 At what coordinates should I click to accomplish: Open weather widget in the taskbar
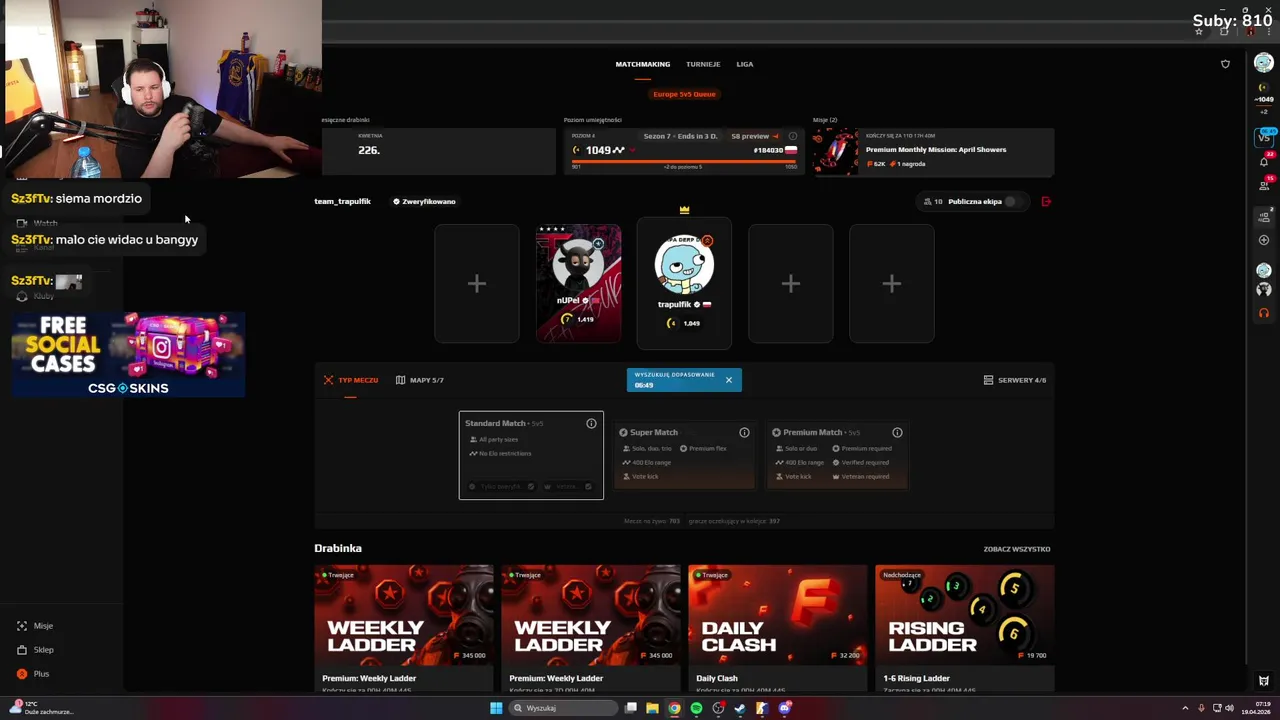point(42,708)
